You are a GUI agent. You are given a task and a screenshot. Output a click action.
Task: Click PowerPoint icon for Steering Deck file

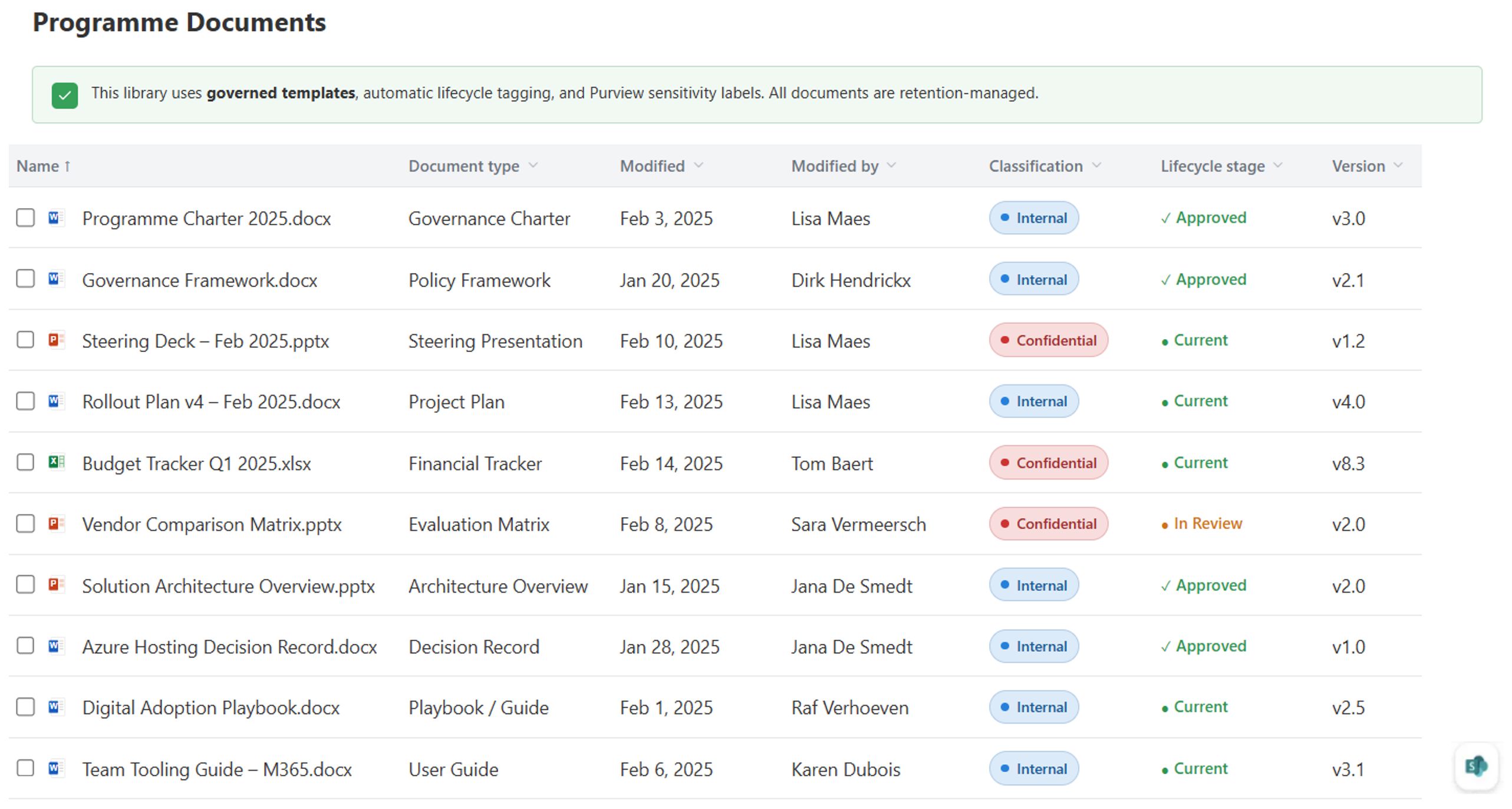point(55,340)
